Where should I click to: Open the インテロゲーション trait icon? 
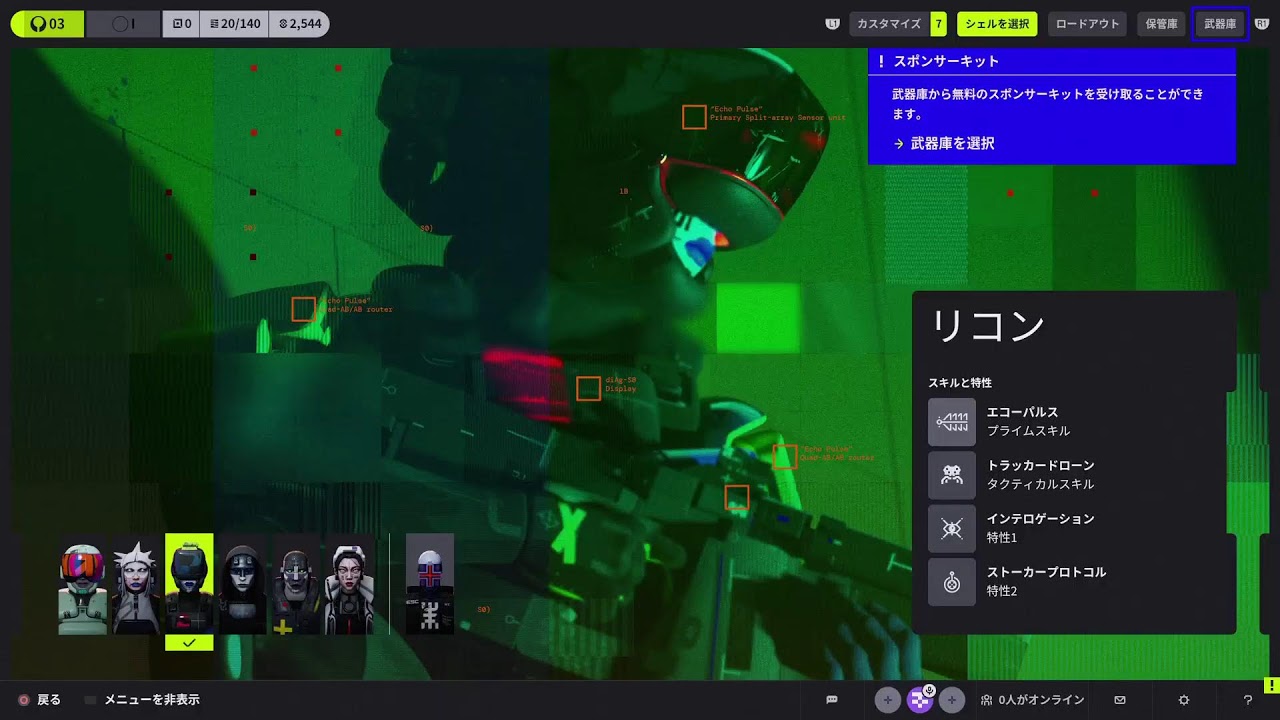click(952, 529)
